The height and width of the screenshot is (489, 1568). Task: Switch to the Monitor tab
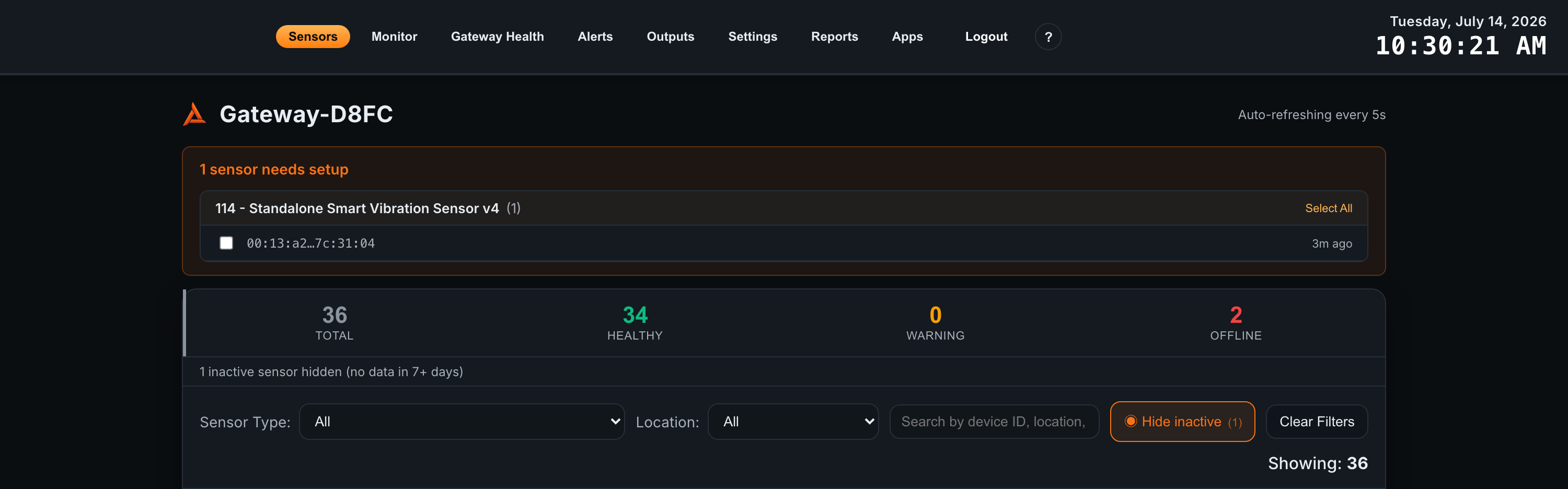coord(394,37)
